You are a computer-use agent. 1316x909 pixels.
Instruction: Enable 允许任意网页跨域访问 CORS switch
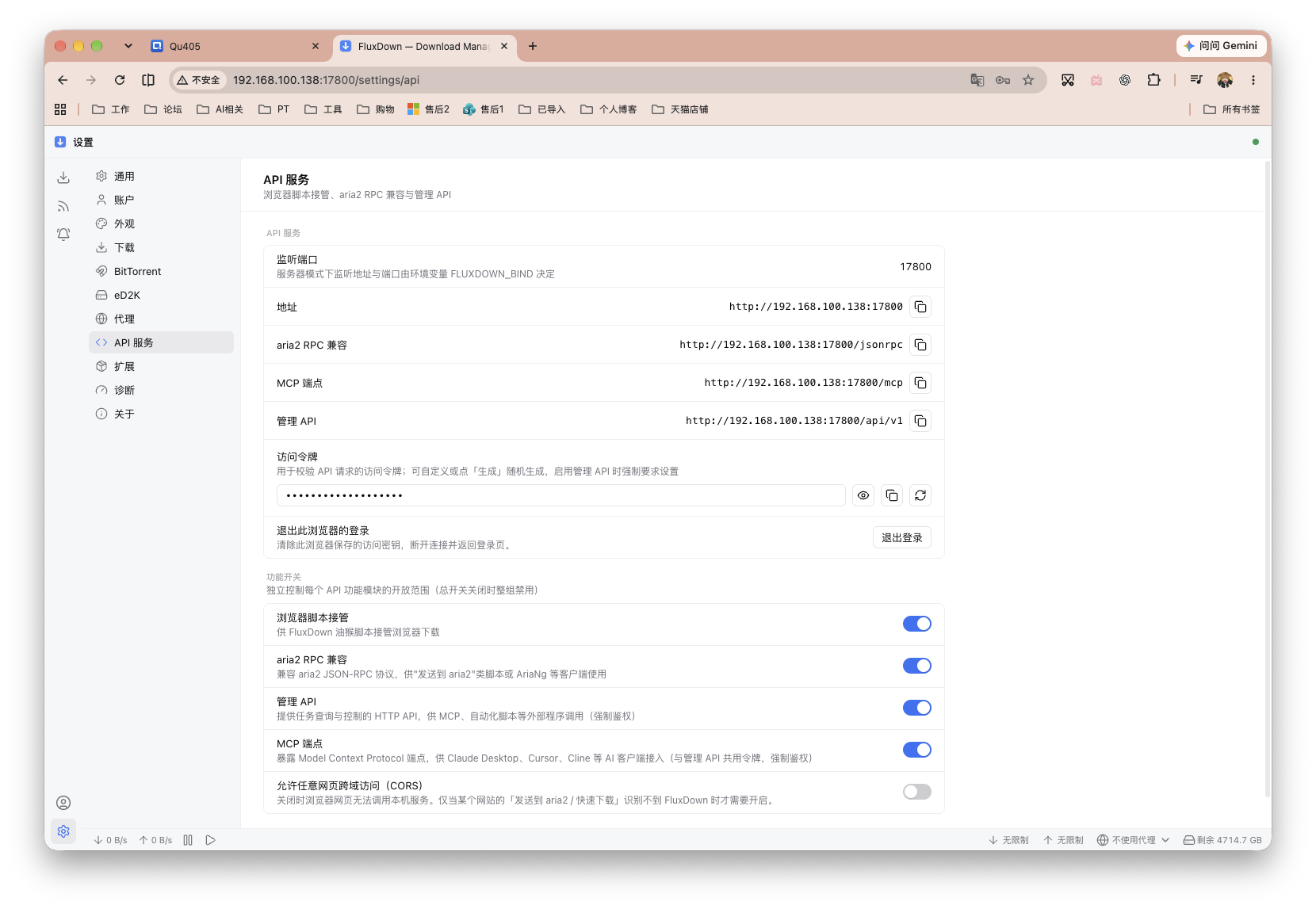(917, 792)
